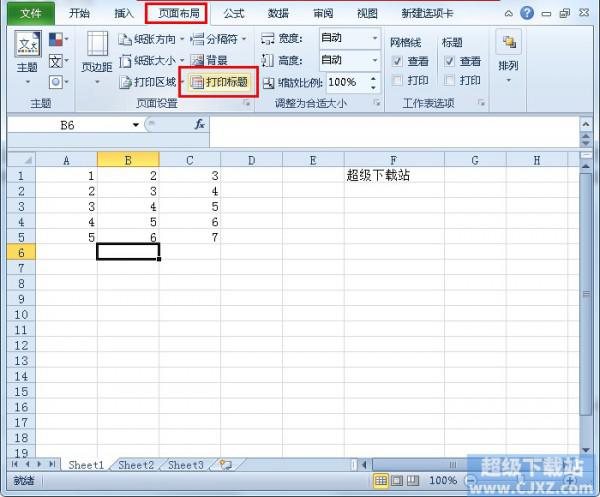Open the File (文件) tab
This screenshot has height=497, width=600.
pos(31,14)
